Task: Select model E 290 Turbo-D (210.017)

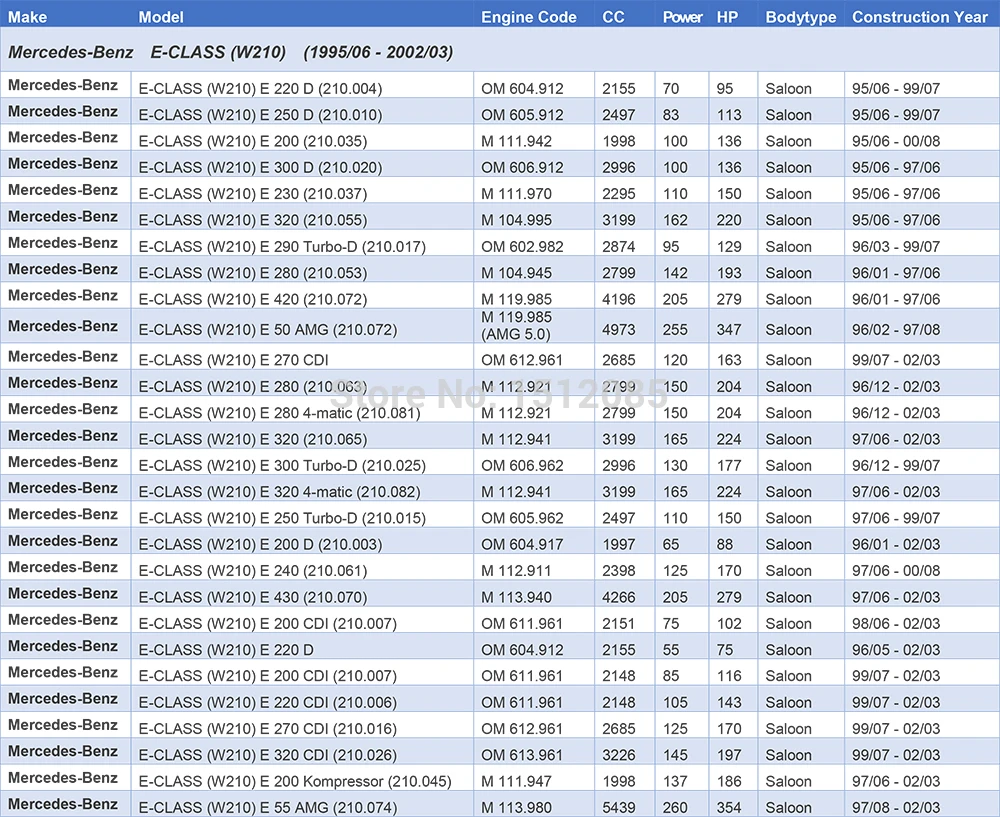Action: [282, 246]
